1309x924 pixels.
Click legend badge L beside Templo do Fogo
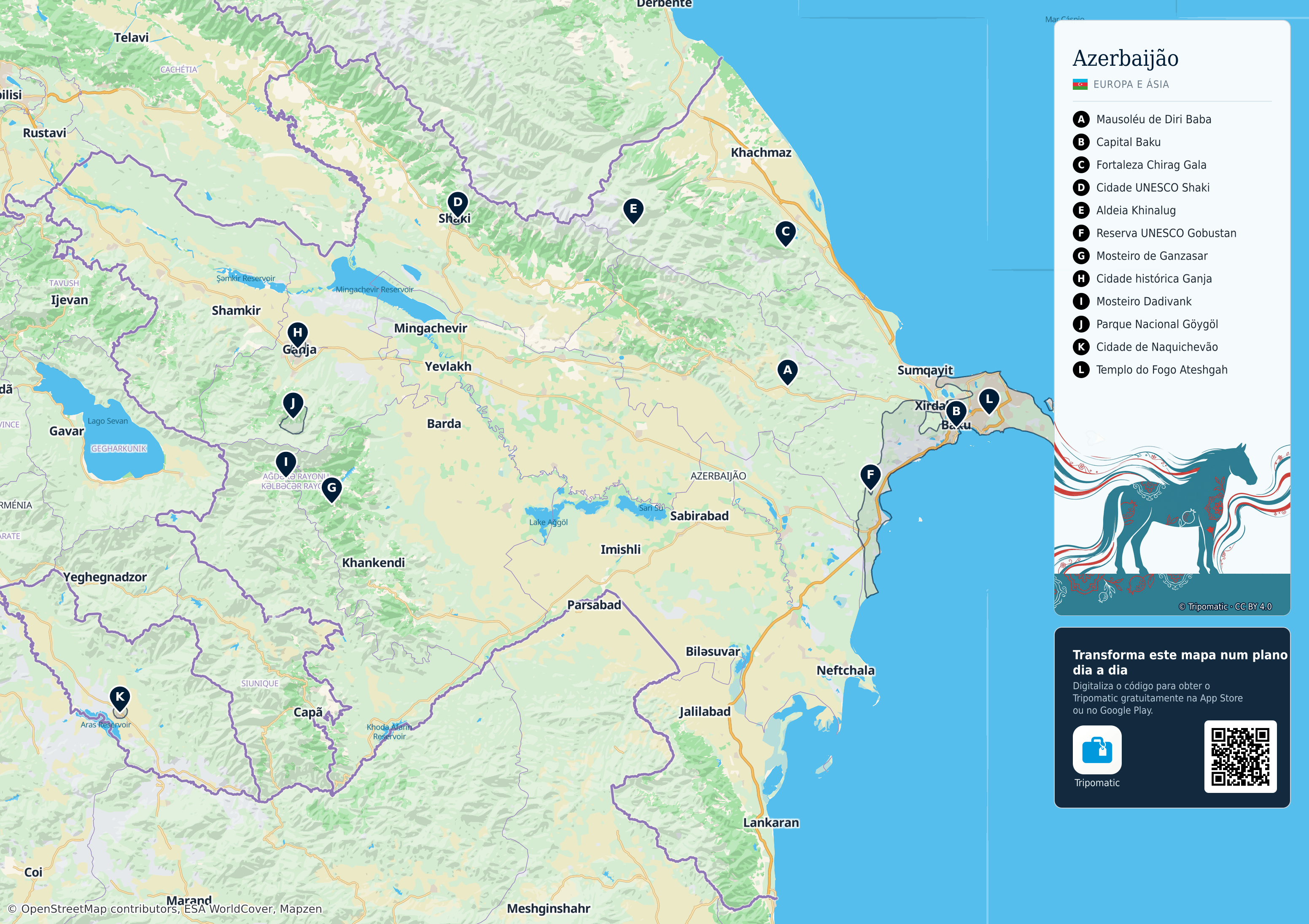click(x=1080, y=370)
